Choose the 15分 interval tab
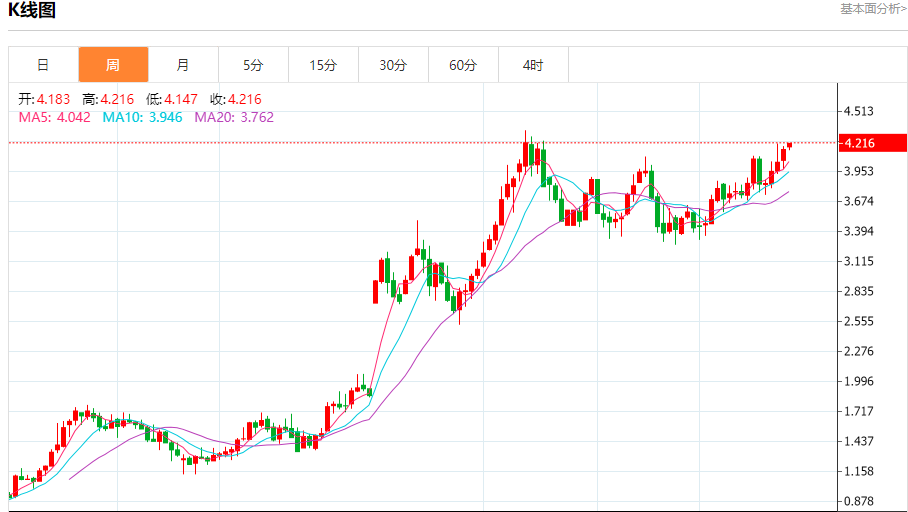The height and width of the screenshot is (512, 908). point(323,65)
